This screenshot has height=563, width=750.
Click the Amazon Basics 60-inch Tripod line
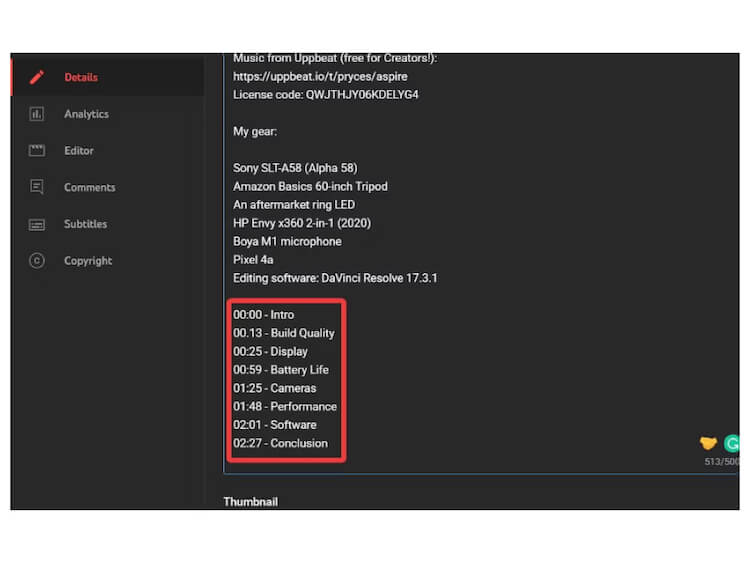(x=310, y=186)
